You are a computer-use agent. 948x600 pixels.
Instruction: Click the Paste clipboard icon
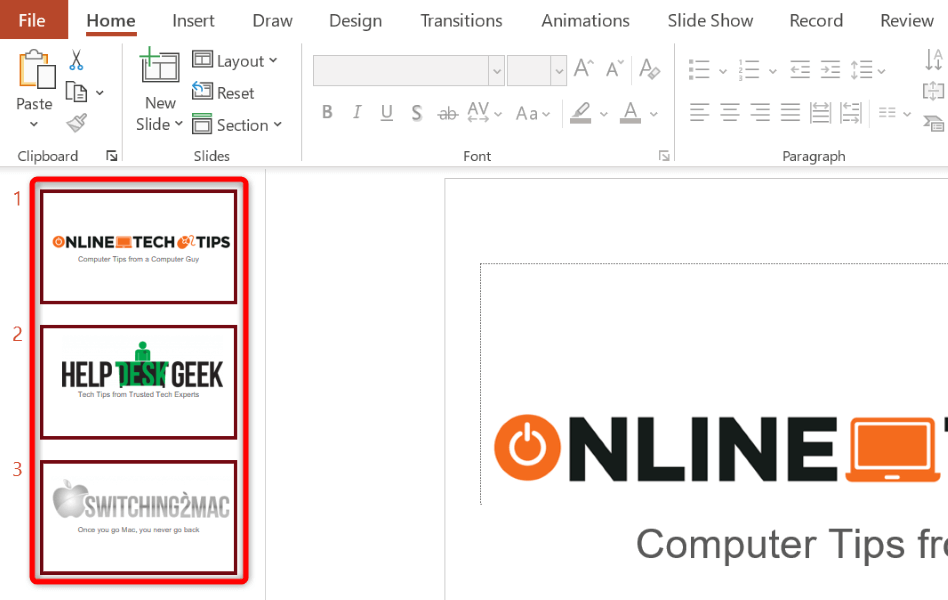pos(36,70)
